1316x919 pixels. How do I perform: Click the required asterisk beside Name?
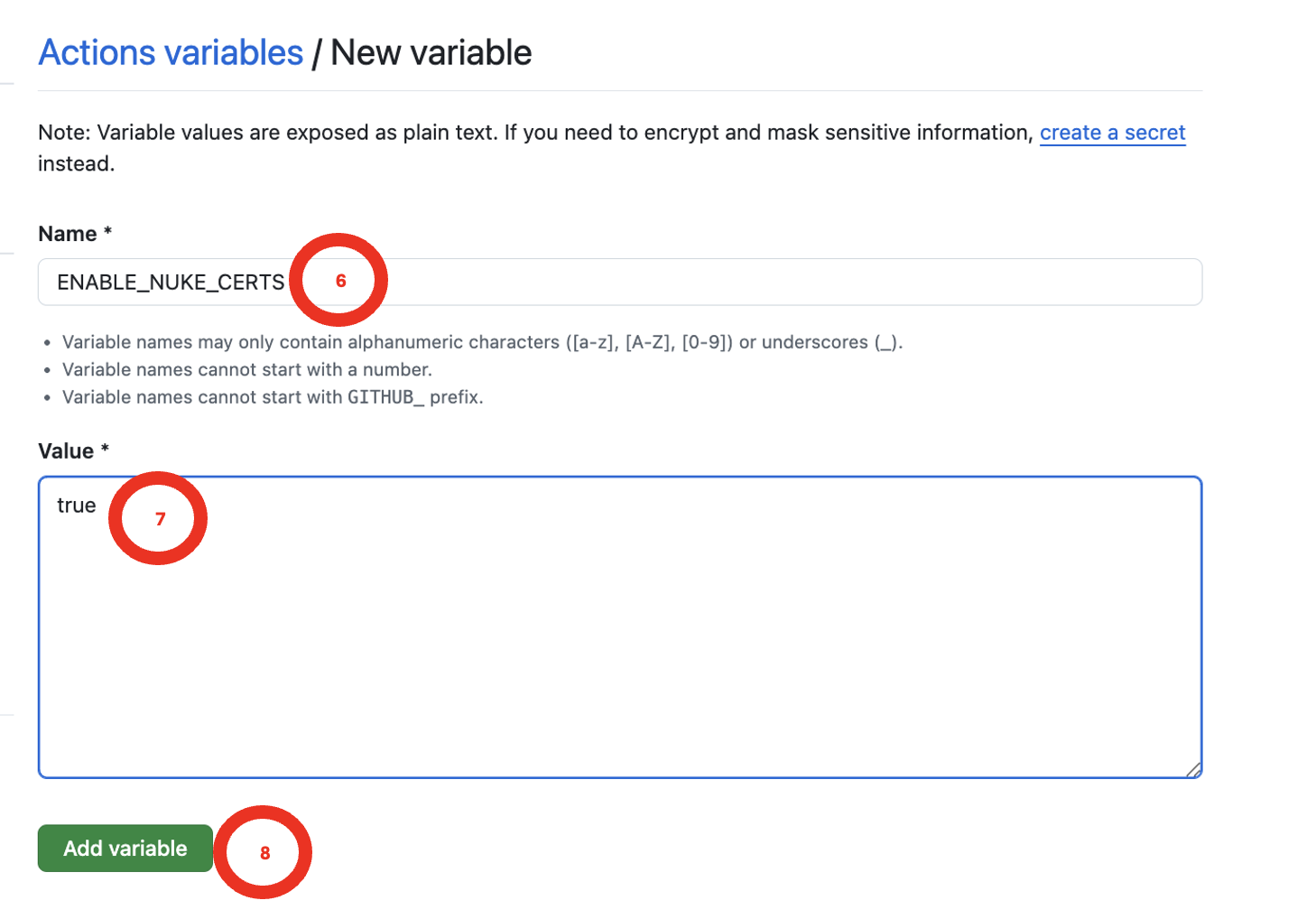[107, 233]
